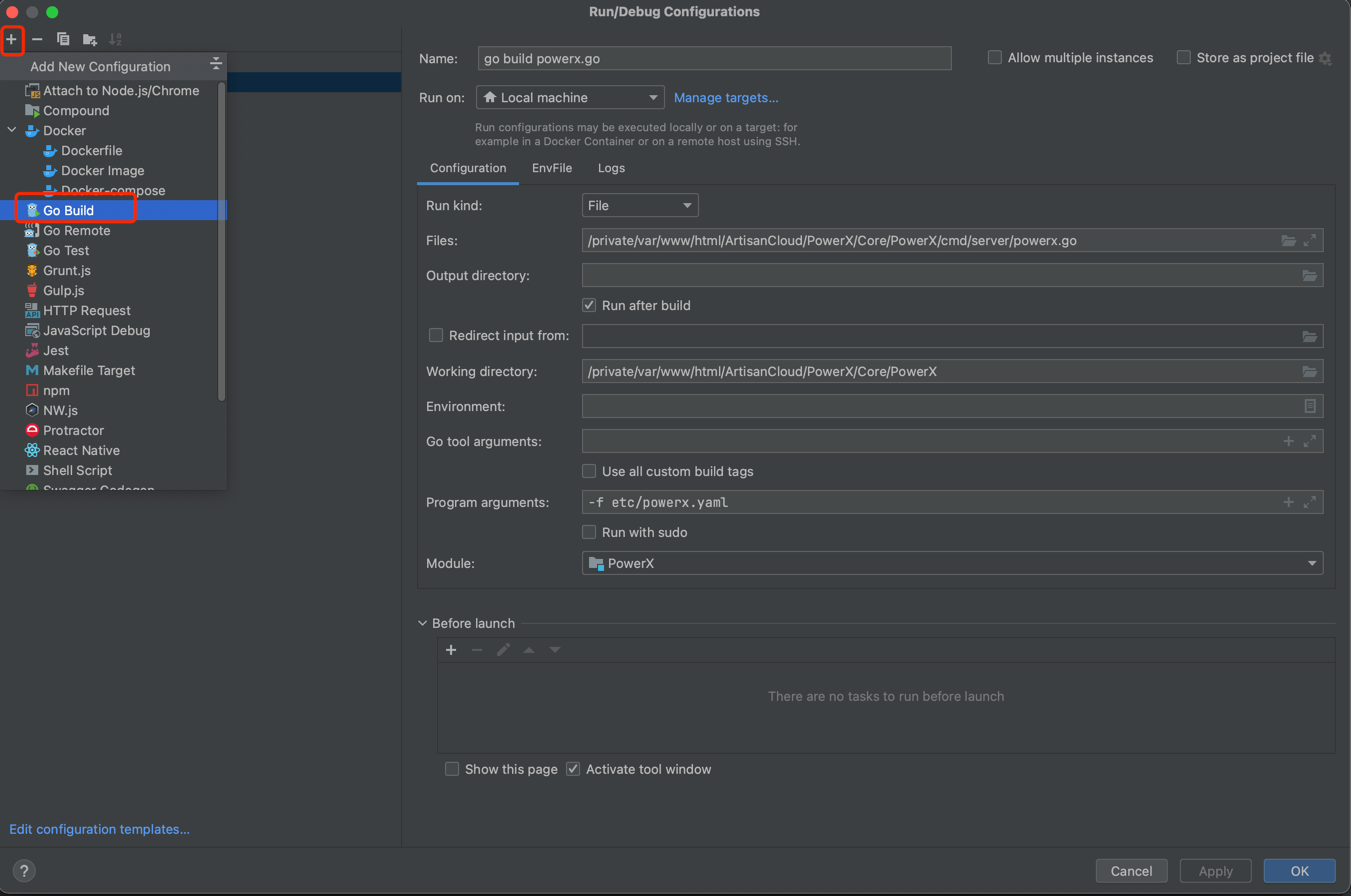Click the minus Remove Configuration icon

coord(37,39)
